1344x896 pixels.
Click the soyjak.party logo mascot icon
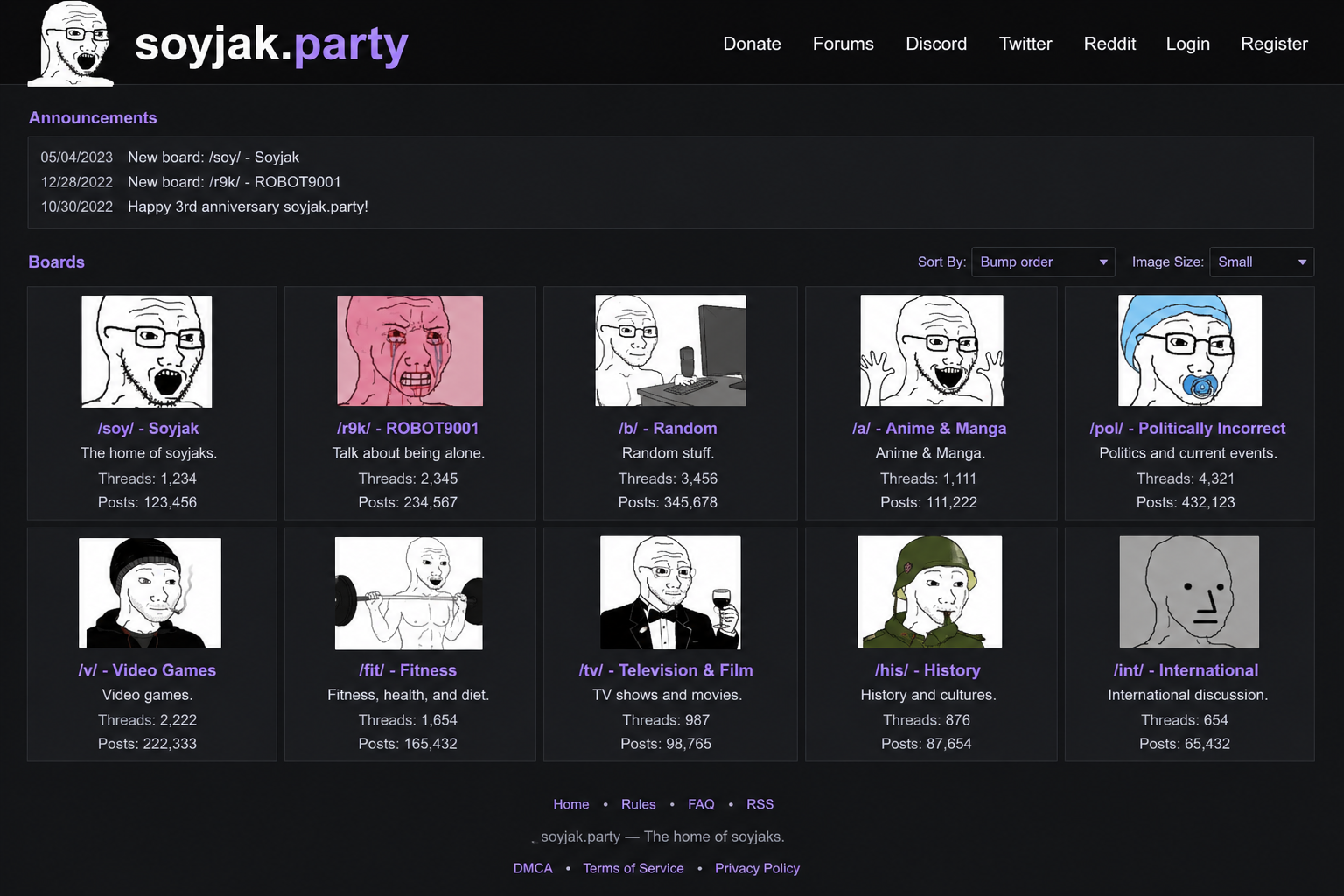pos(72,44)
